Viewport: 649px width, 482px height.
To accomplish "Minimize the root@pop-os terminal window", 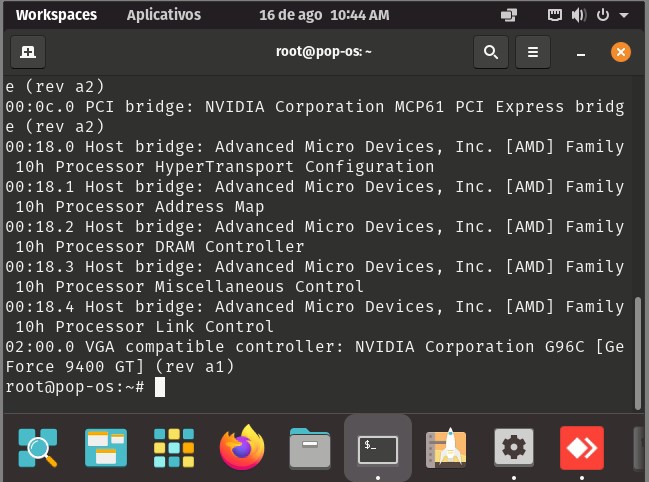I will click(581, 53).
